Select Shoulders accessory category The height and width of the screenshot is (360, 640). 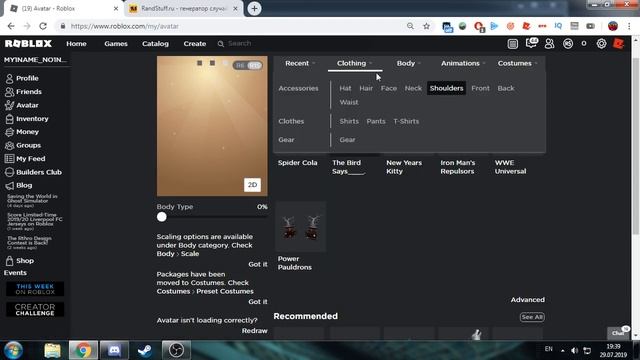tap(447, 88)
